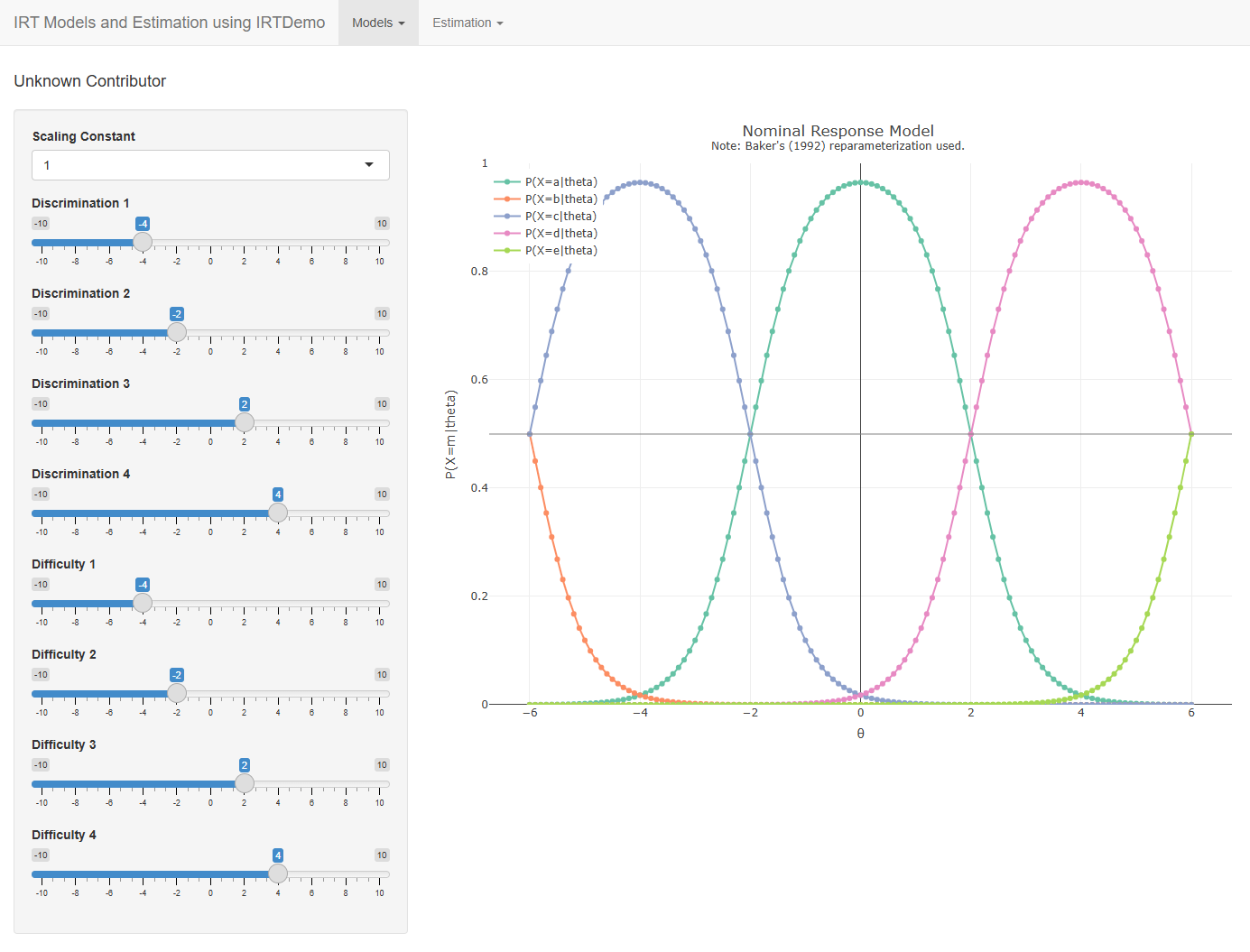Toggle the P(X=e|theta) legend trace
The height and width of the screenshot is (952, 1250).
tap(546, 251)
